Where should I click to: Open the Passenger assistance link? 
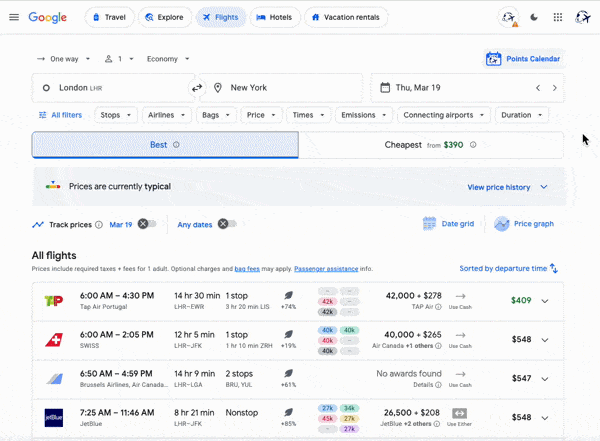pos(326,269)
